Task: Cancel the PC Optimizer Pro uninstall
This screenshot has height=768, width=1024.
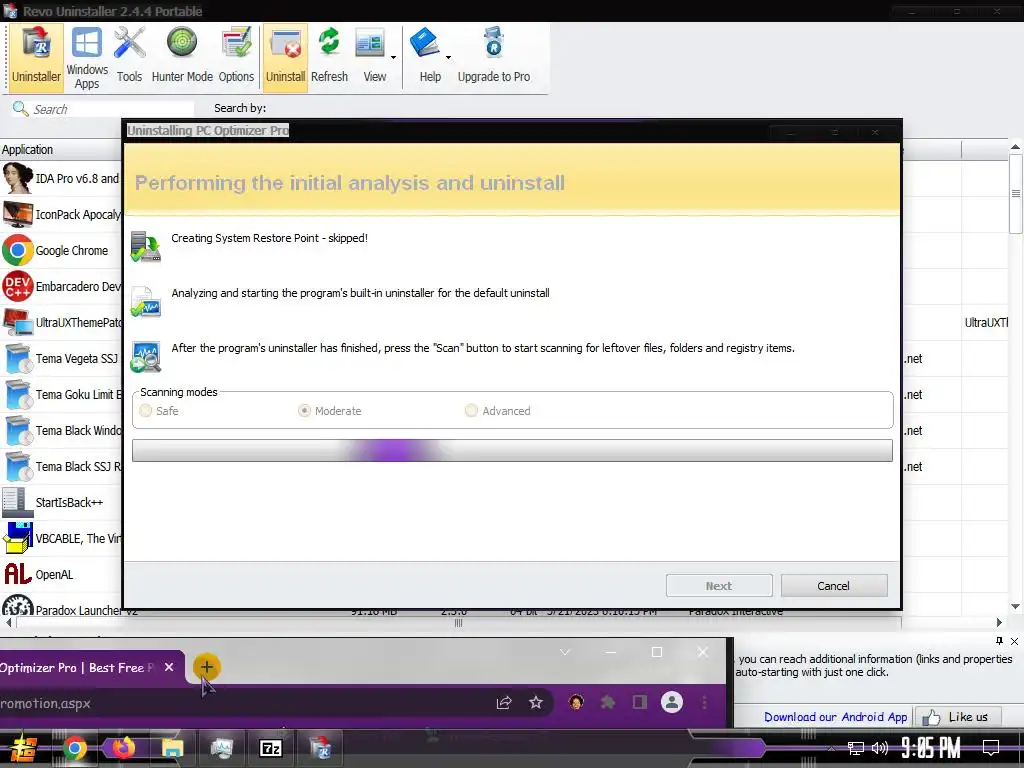Action: 834,586
